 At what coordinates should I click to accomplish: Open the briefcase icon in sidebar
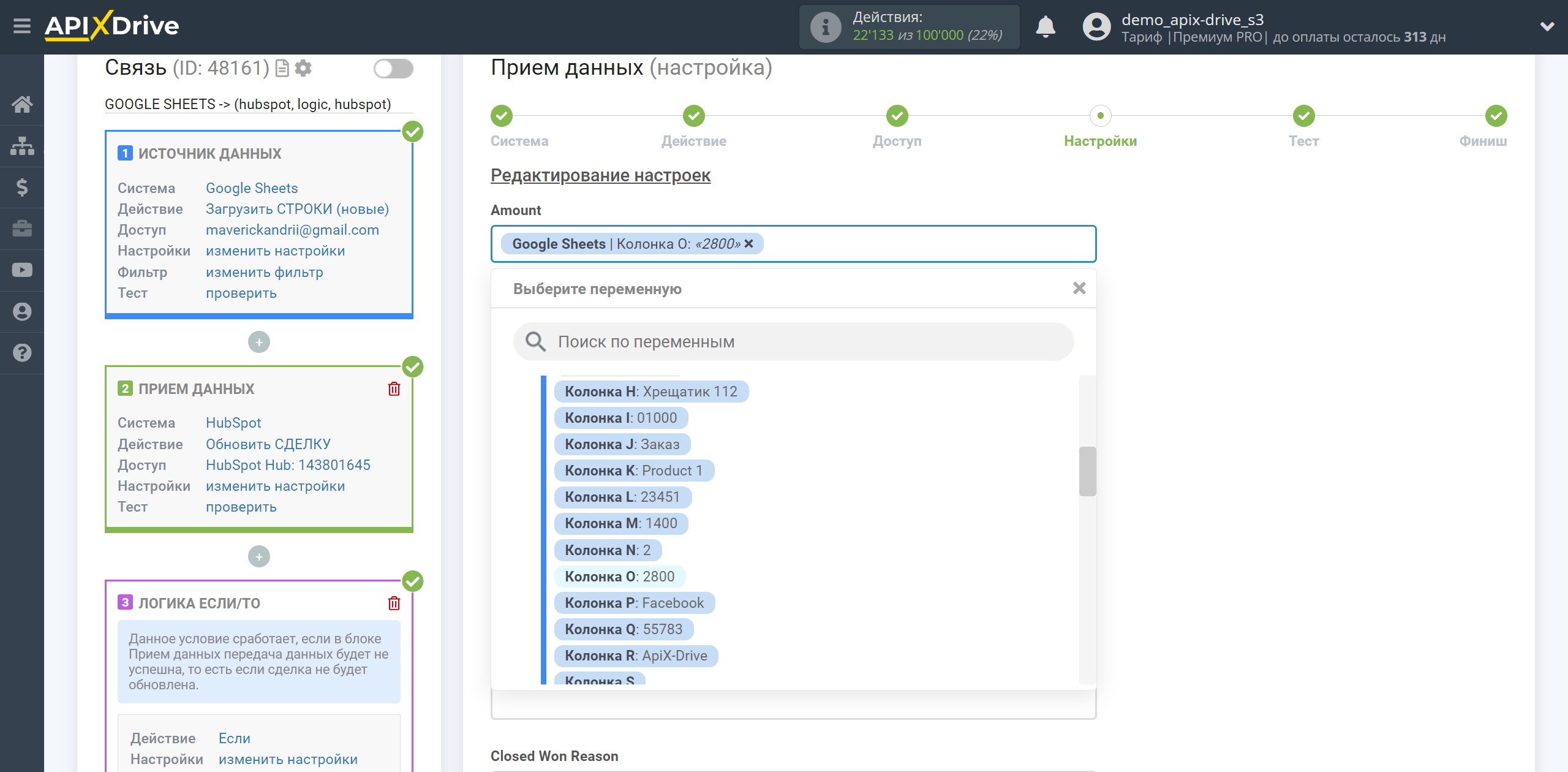coord(22,229)
